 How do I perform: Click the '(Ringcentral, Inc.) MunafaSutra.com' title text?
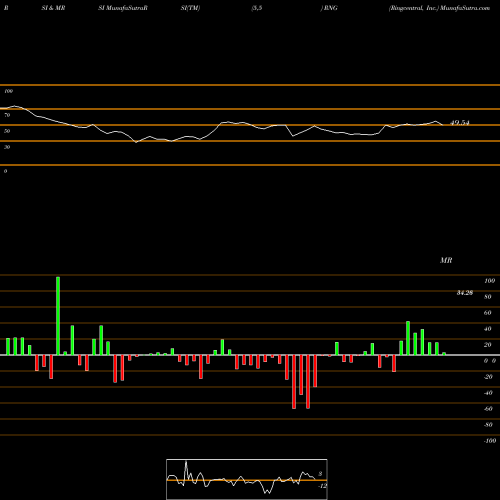point(439,8)
